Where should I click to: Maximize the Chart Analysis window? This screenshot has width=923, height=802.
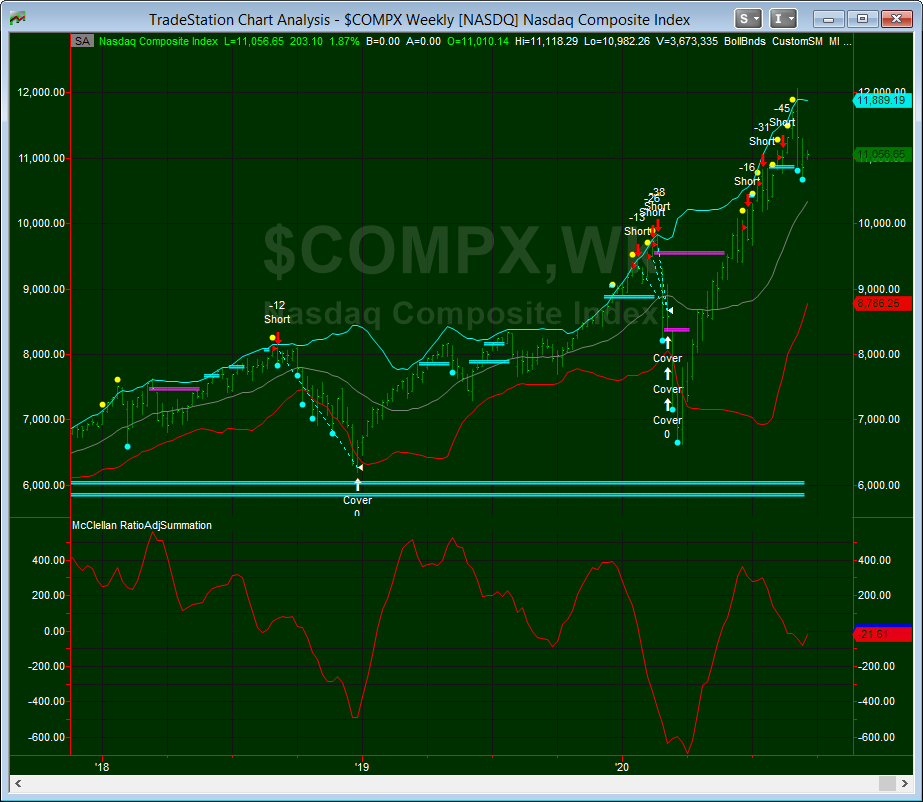click(862, 19)
